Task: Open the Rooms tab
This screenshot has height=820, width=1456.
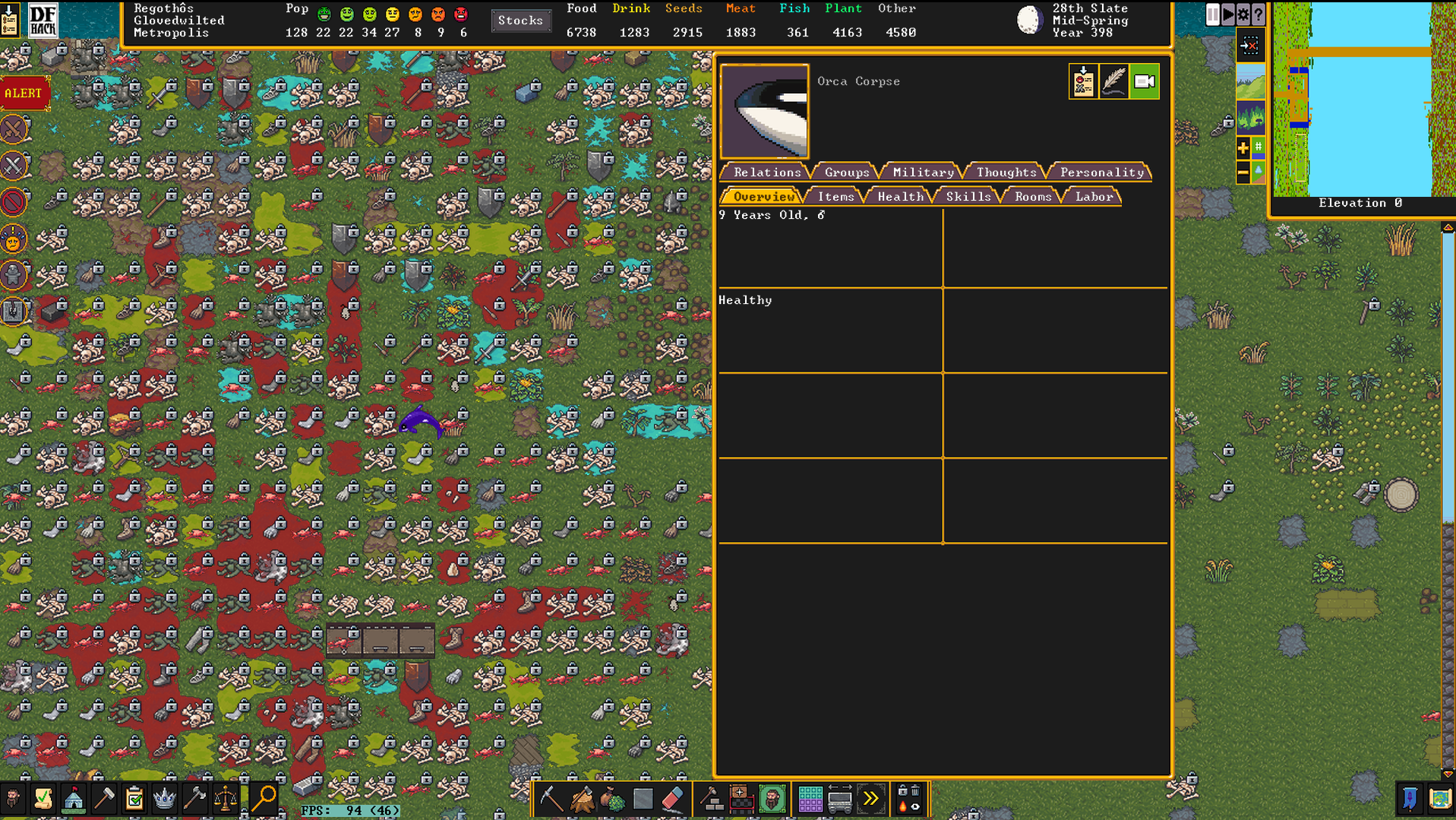Action: tap(1033, 197)
